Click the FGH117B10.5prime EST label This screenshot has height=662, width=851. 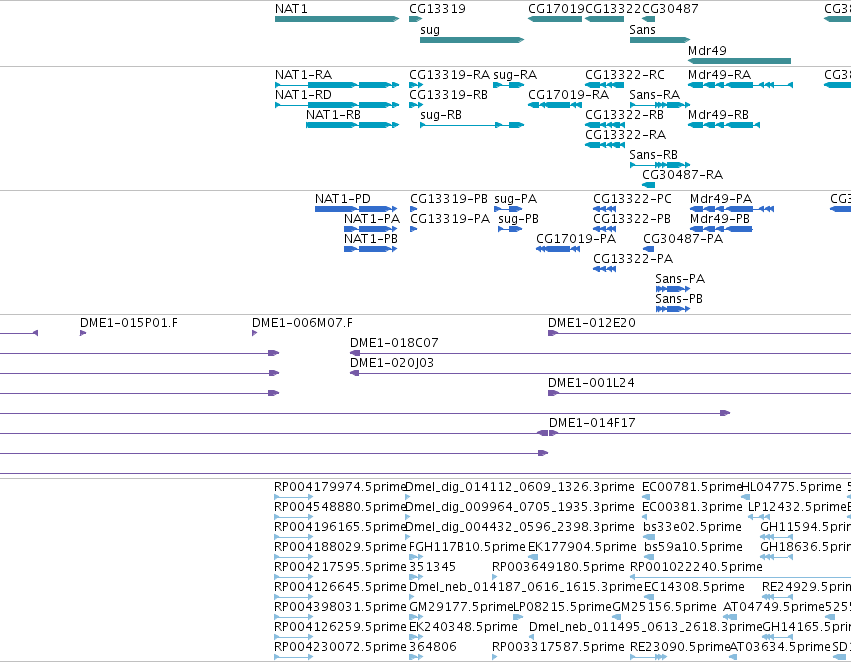pos(467,548)
